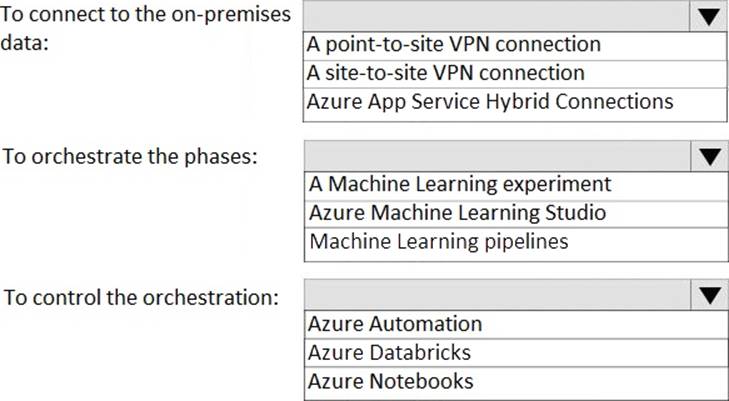Click the 'To orchestrate the phases' label
Viewport: 729px width, 401px height.
130,157
